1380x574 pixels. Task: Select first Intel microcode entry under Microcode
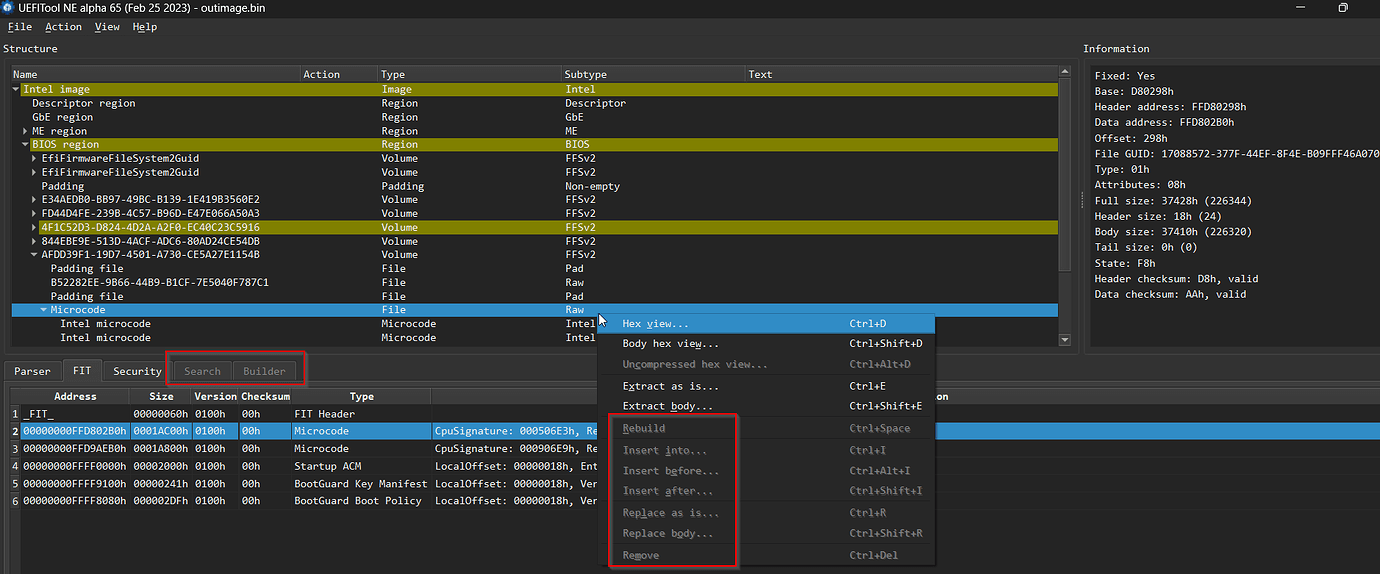coord(534,324)
